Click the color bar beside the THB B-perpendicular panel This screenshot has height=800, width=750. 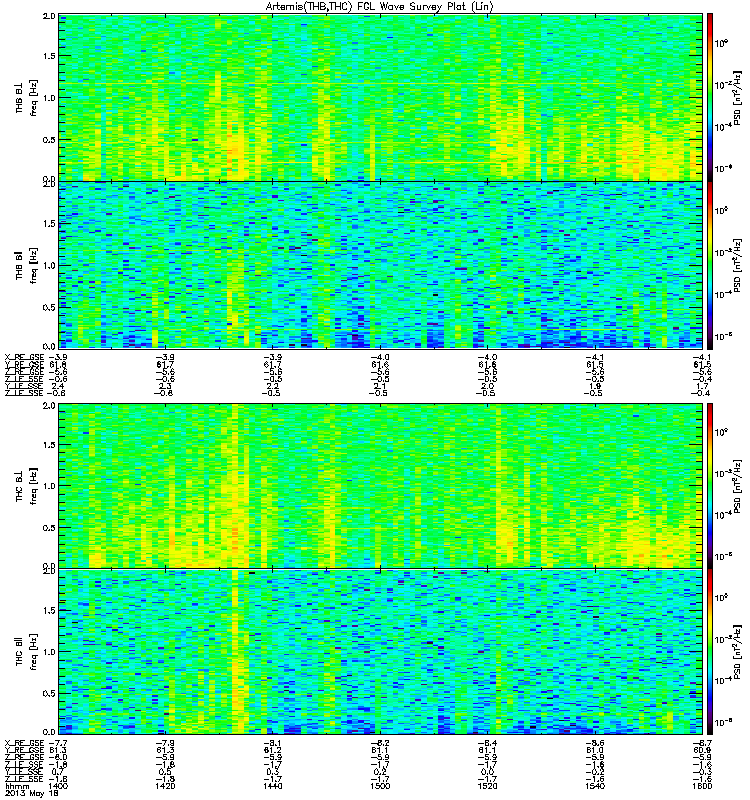coord(710,97)
